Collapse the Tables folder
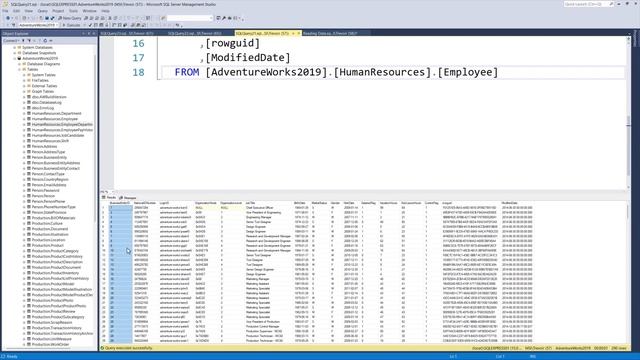Viewport: 640px width, 360px height. (19, 69)
